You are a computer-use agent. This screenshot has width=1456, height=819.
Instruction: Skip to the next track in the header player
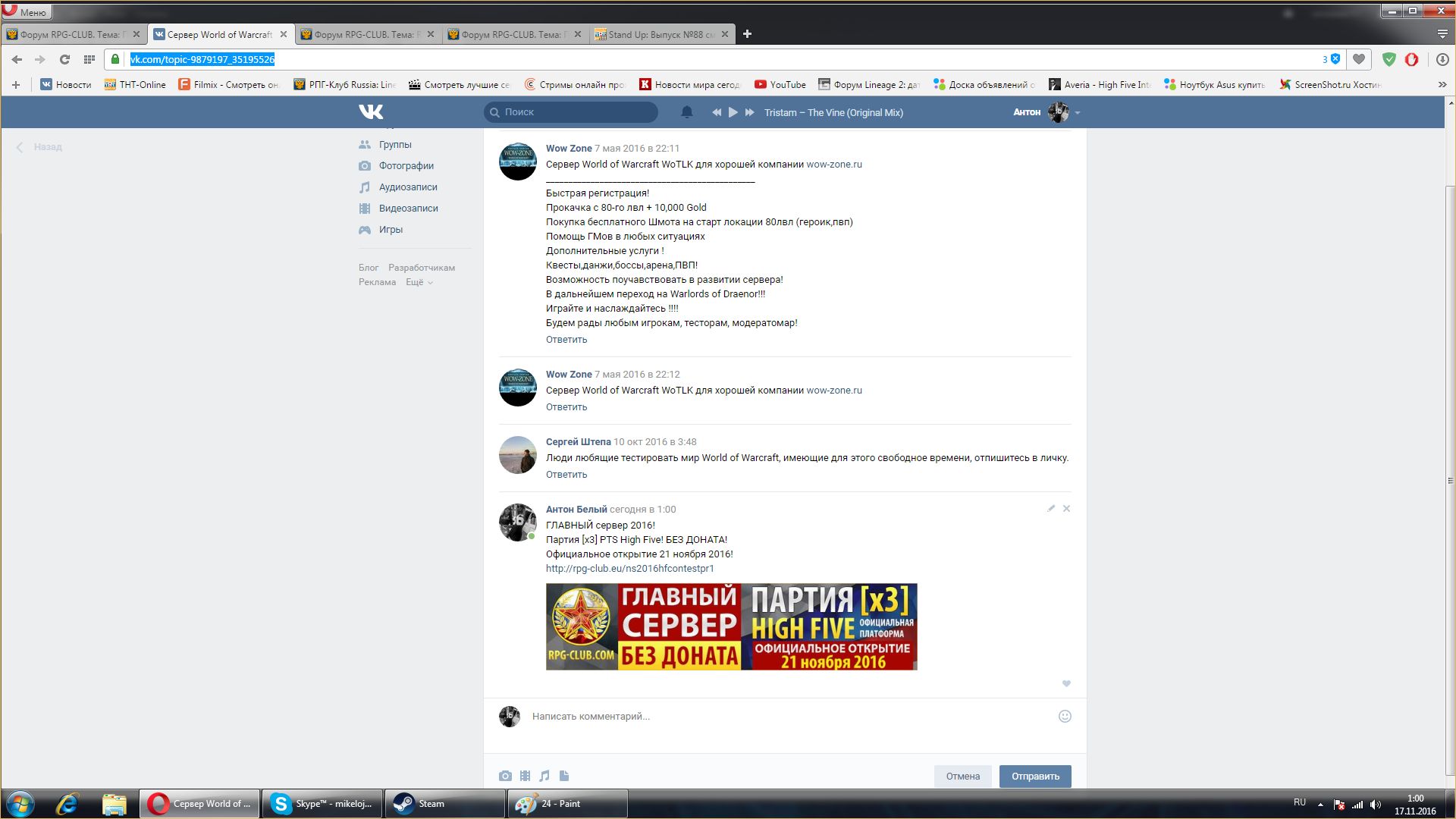[749, 112]
